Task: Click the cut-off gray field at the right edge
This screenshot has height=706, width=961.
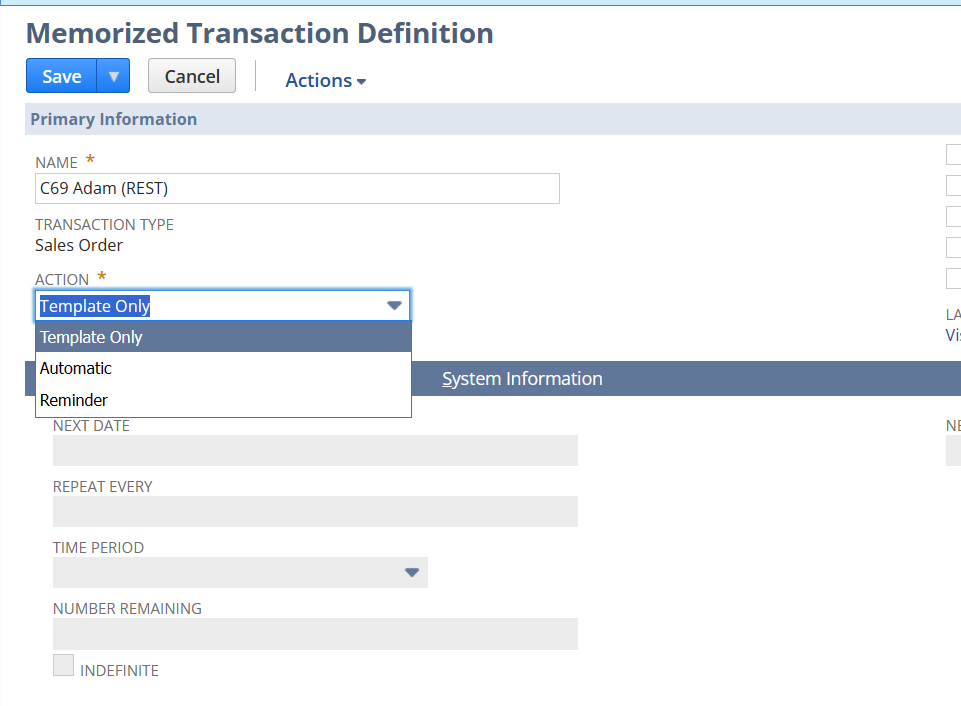Action: tap(953, 450)
